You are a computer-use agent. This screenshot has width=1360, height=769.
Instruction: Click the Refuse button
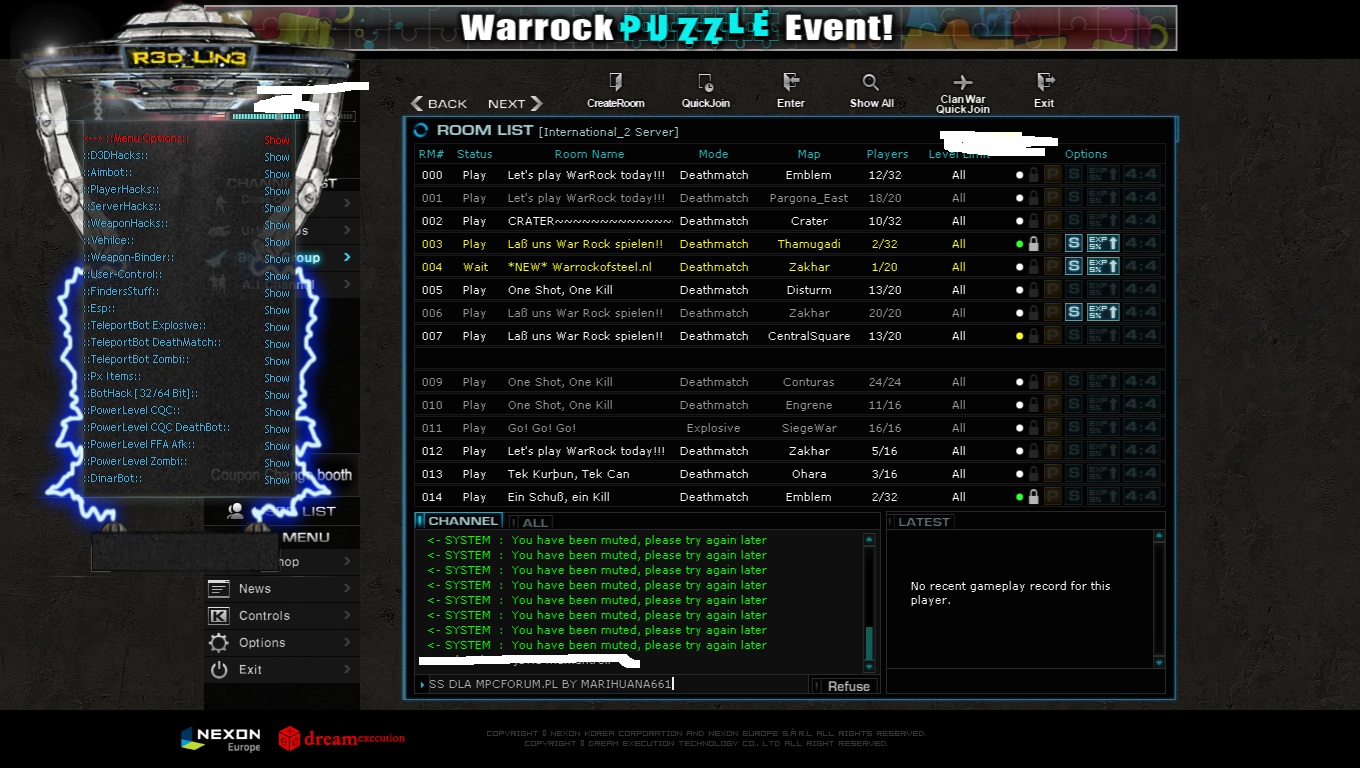coord(843,686)
